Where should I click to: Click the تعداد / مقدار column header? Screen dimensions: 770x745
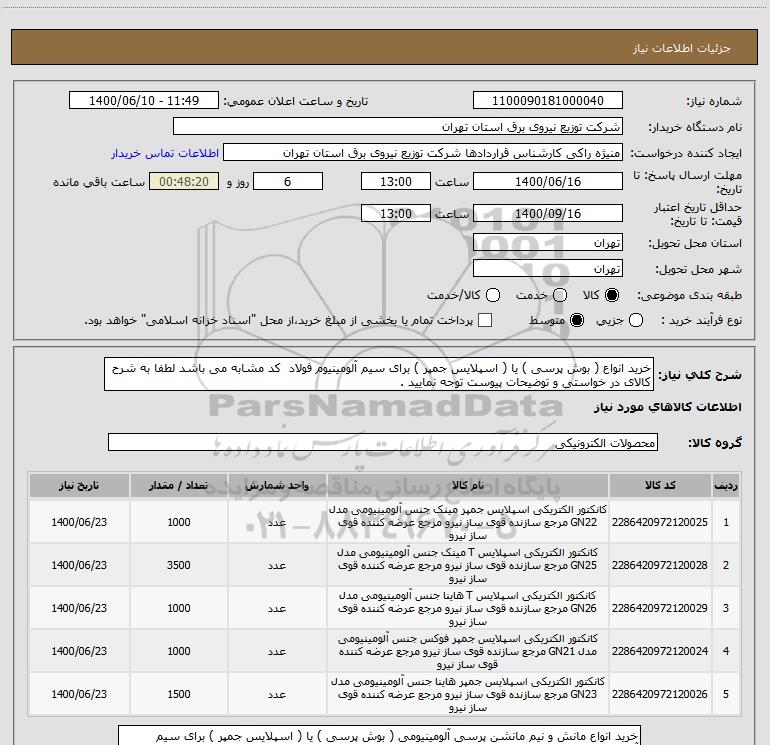pyautogui.click(x=179, y=486)
